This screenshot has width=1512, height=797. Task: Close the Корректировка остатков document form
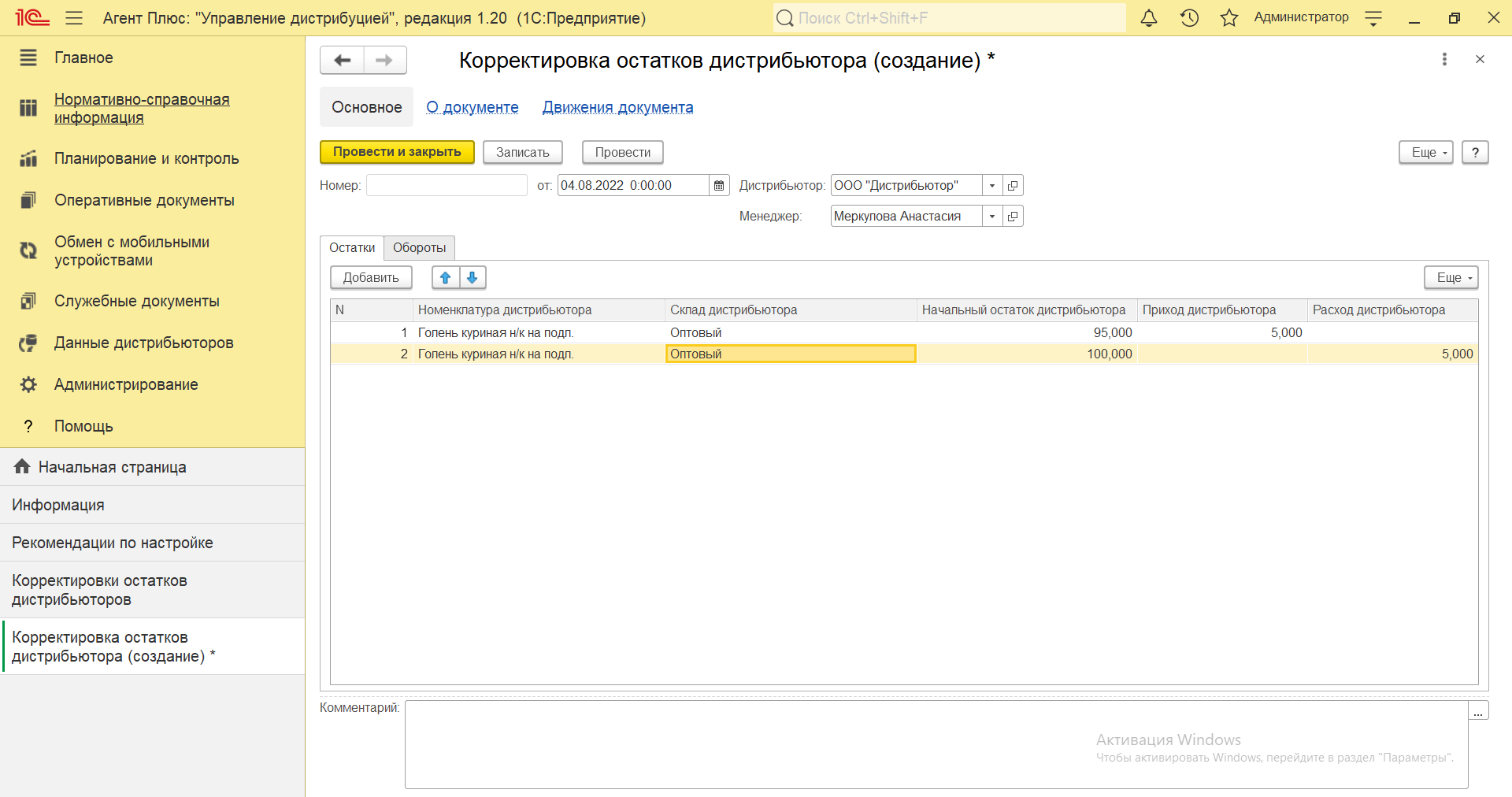1480,59
